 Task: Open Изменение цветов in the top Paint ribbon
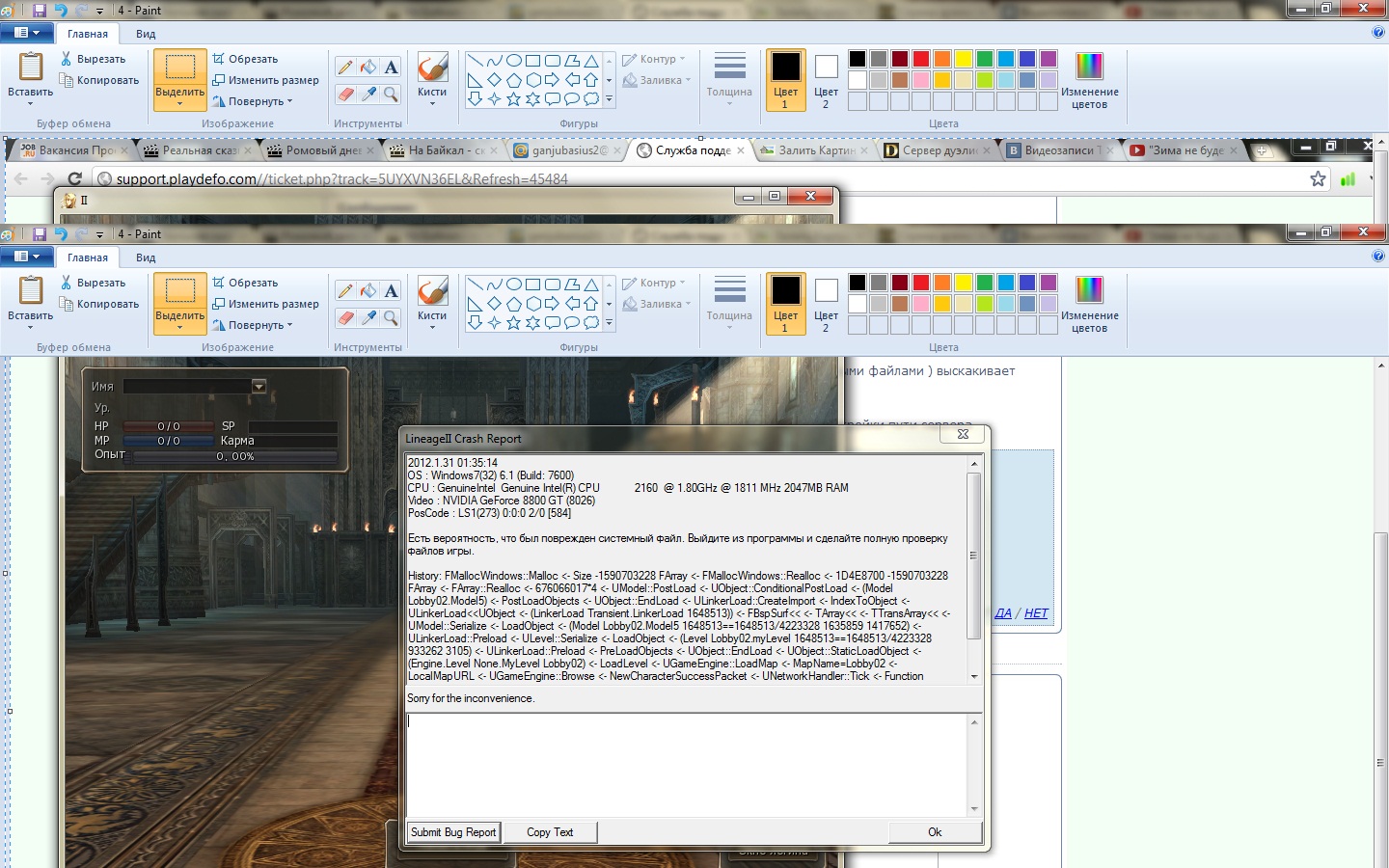1090,80
